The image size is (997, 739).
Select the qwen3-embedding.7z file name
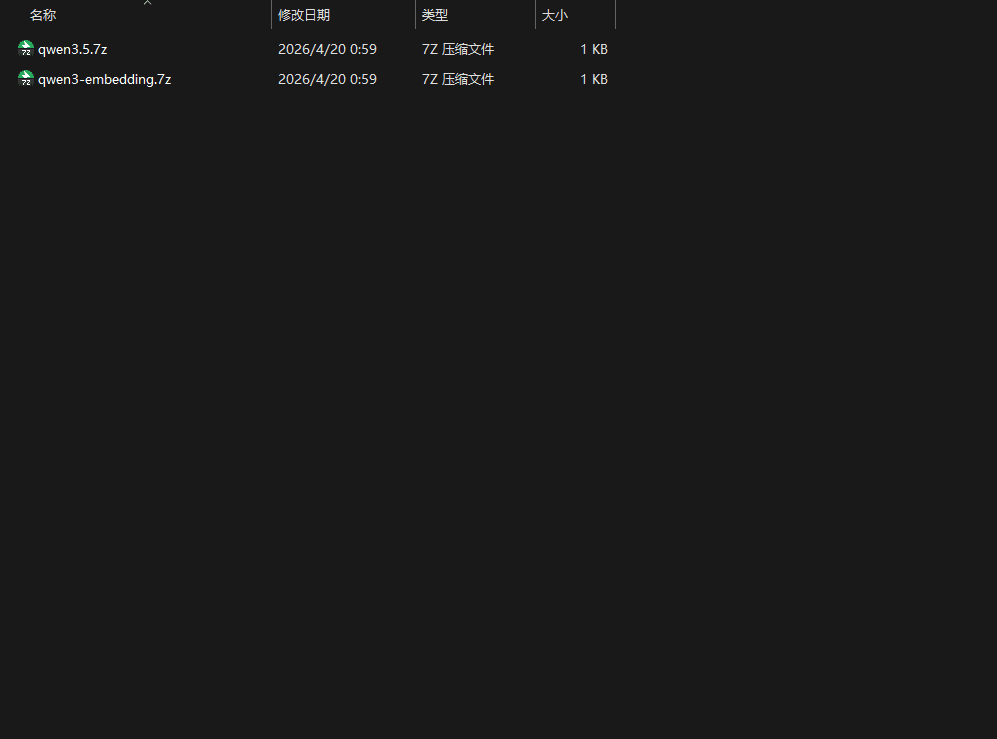click(x=104, y=79)
